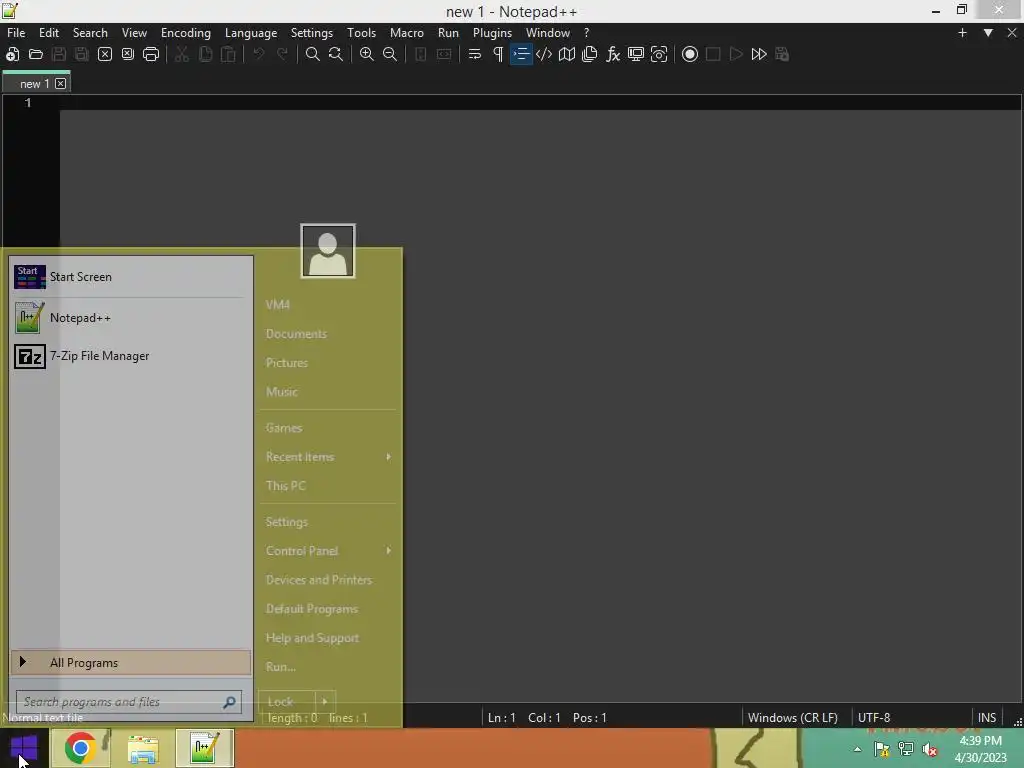Open Google Chrome from taskbar

click(x=80, y=748)
